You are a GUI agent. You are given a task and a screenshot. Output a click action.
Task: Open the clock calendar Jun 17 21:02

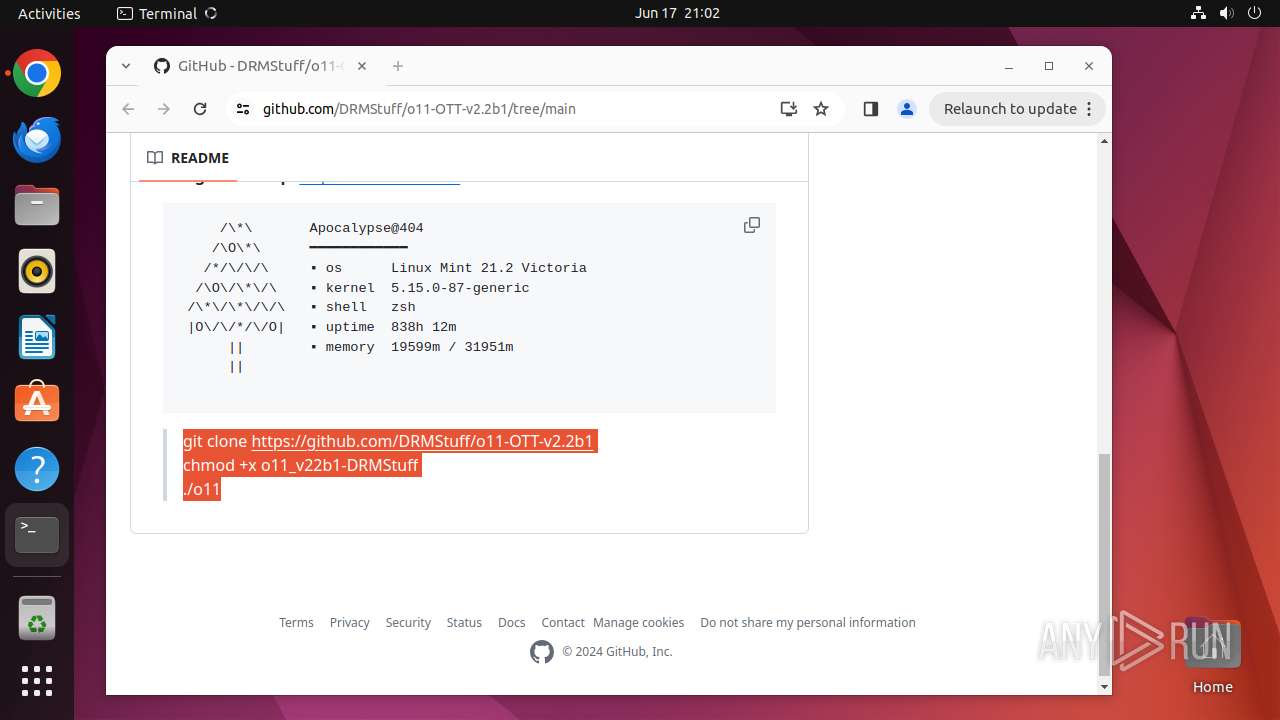677,13
